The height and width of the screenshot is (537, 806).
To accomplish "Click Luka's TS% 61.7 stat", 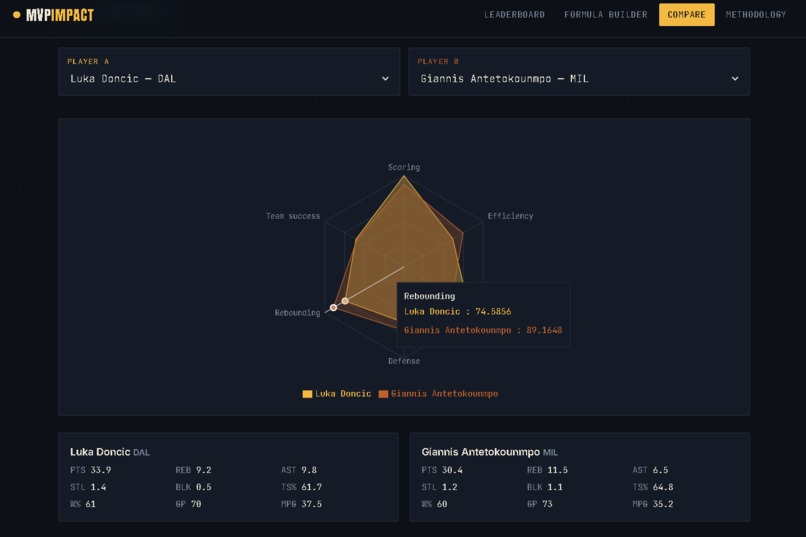I will pos(301,487).
